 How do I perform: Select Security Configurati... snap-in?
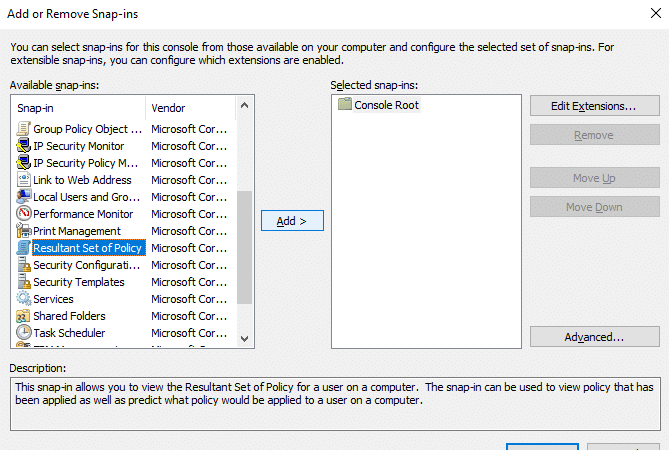(87, 265)
